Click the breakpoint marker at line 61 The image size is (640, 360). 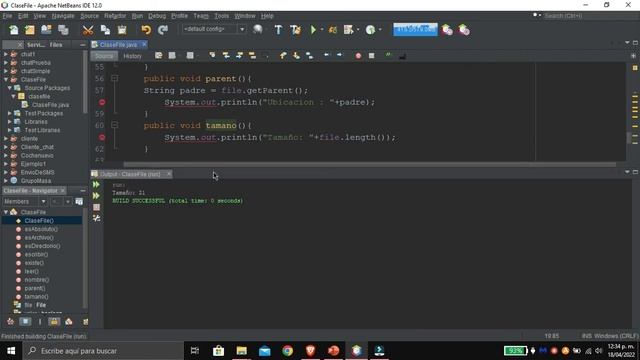[x=102, y=137]
